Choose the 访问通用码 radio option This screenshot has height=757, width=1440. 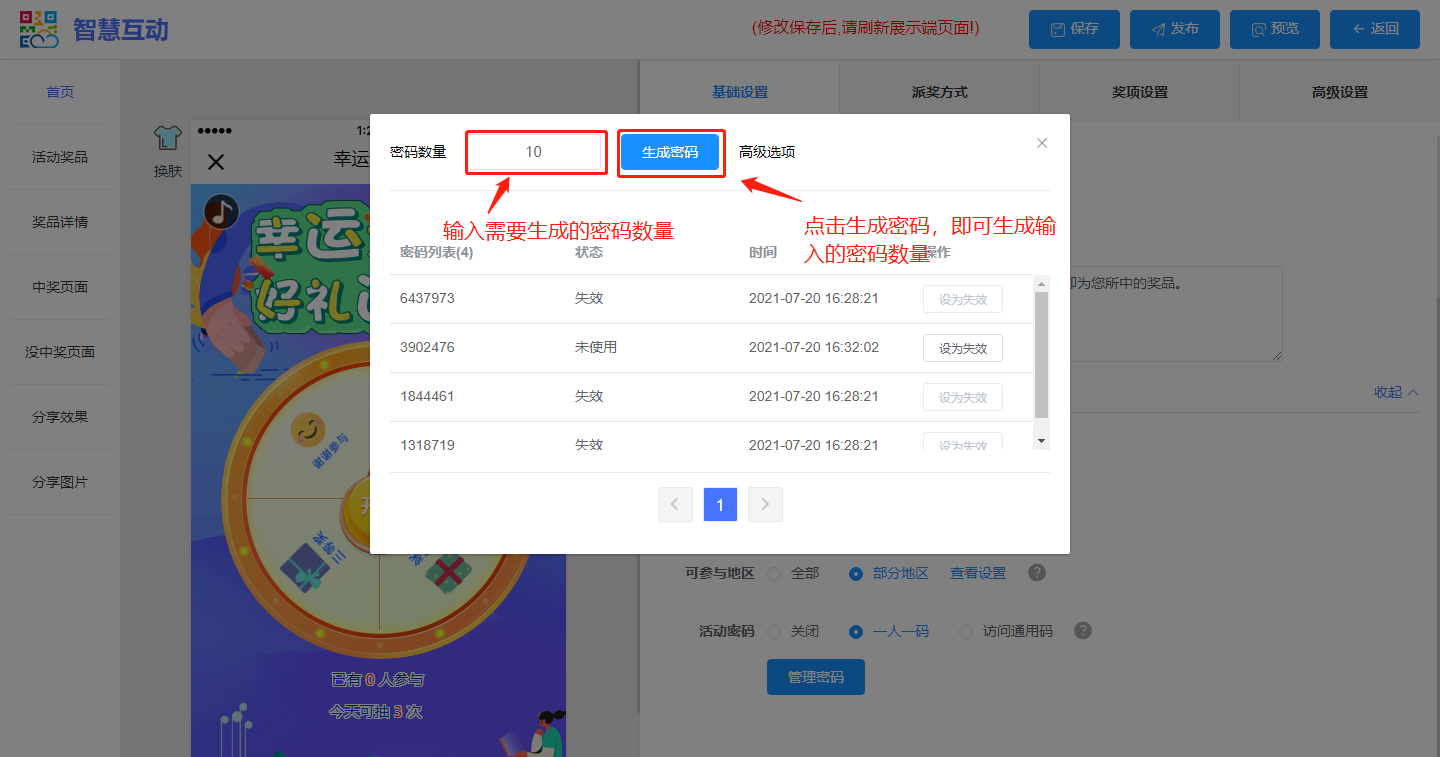966,632
